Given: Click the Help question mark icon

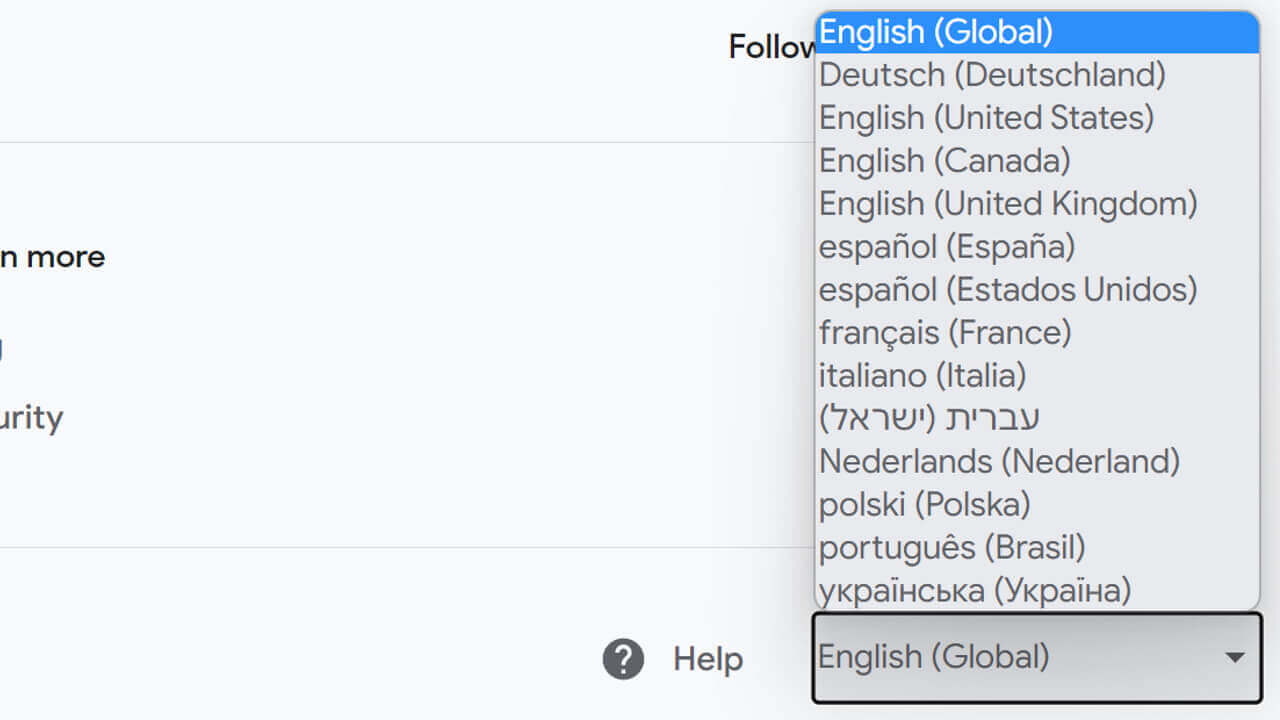Looking at the screenshot, I should click(623, 660).
